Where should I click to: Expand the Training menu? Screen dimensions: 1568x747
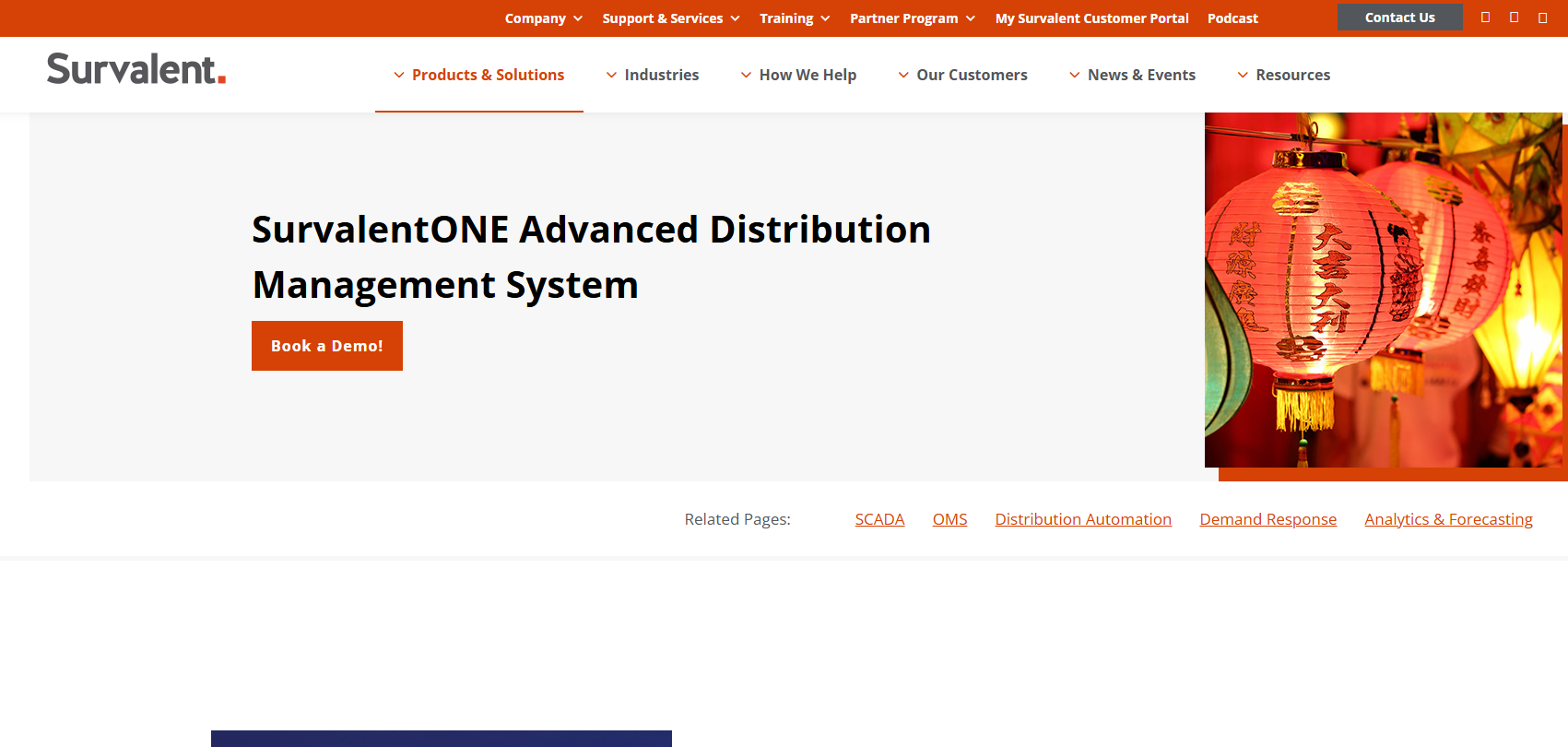pos(795,18)
